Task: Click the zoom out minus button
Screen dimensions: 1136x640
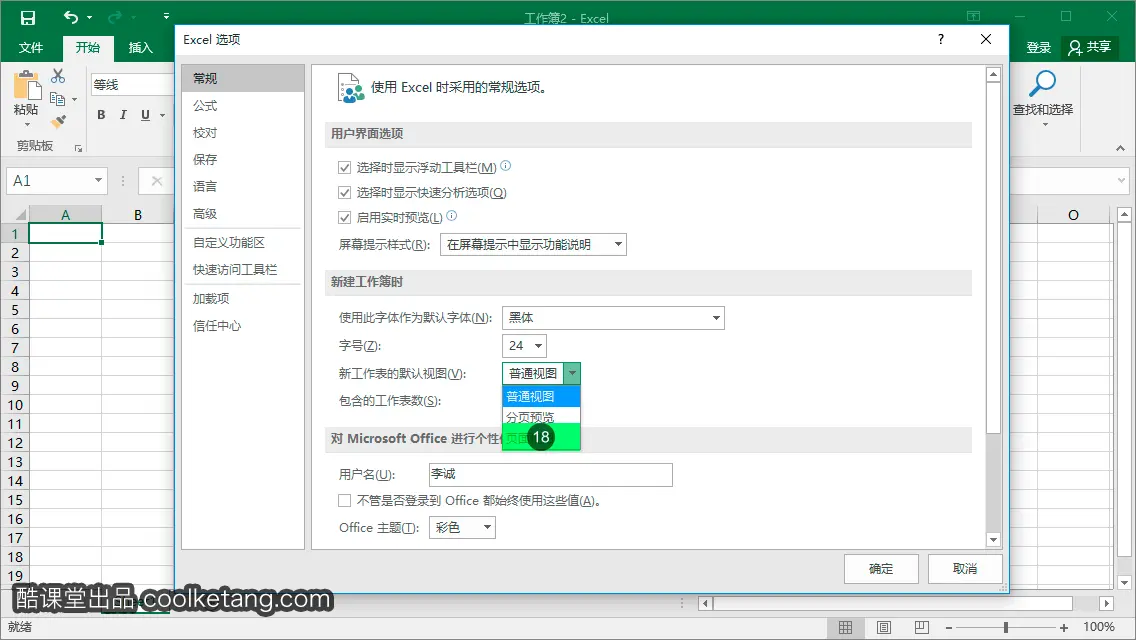Action: [x=948, y=628]
